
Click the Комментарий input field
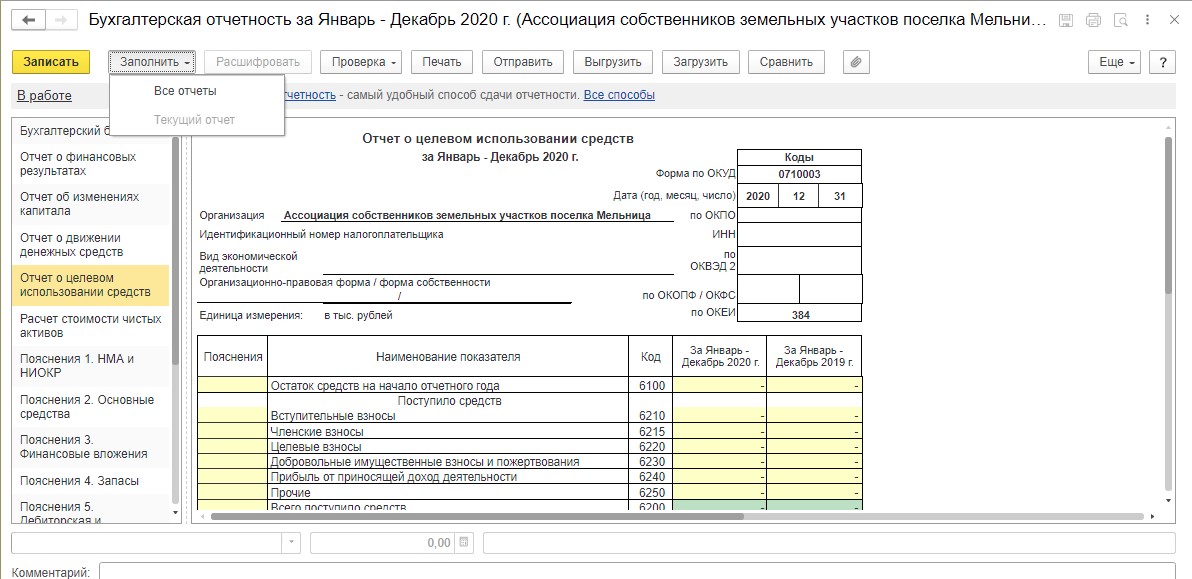pyautogui.click(x=637, y=571)
